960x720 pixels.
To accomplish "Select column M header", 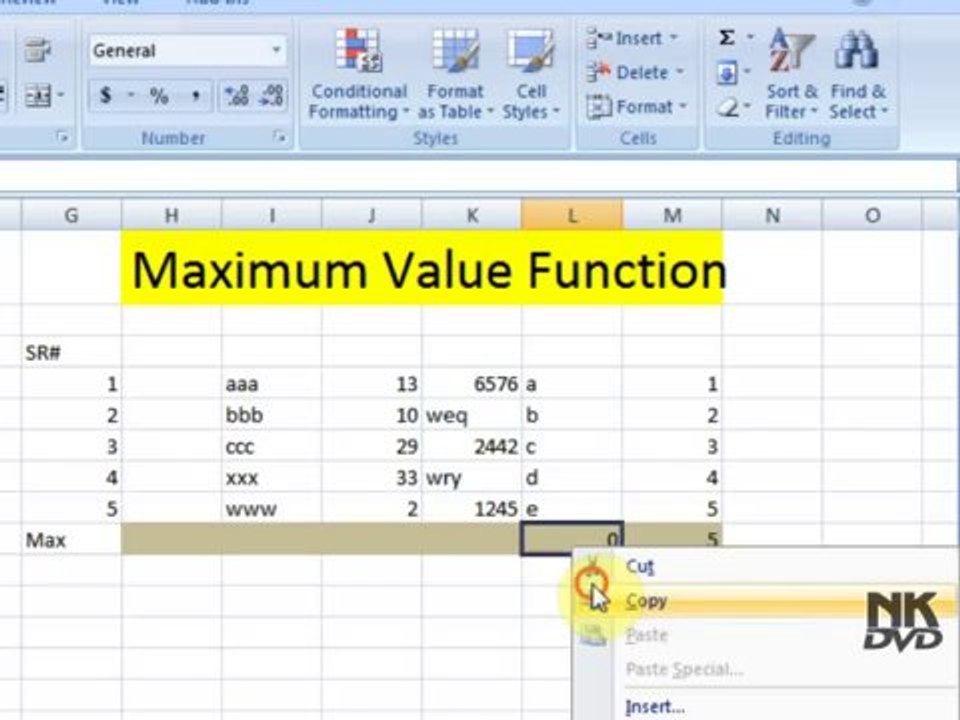I will click(x=672, y=215).
